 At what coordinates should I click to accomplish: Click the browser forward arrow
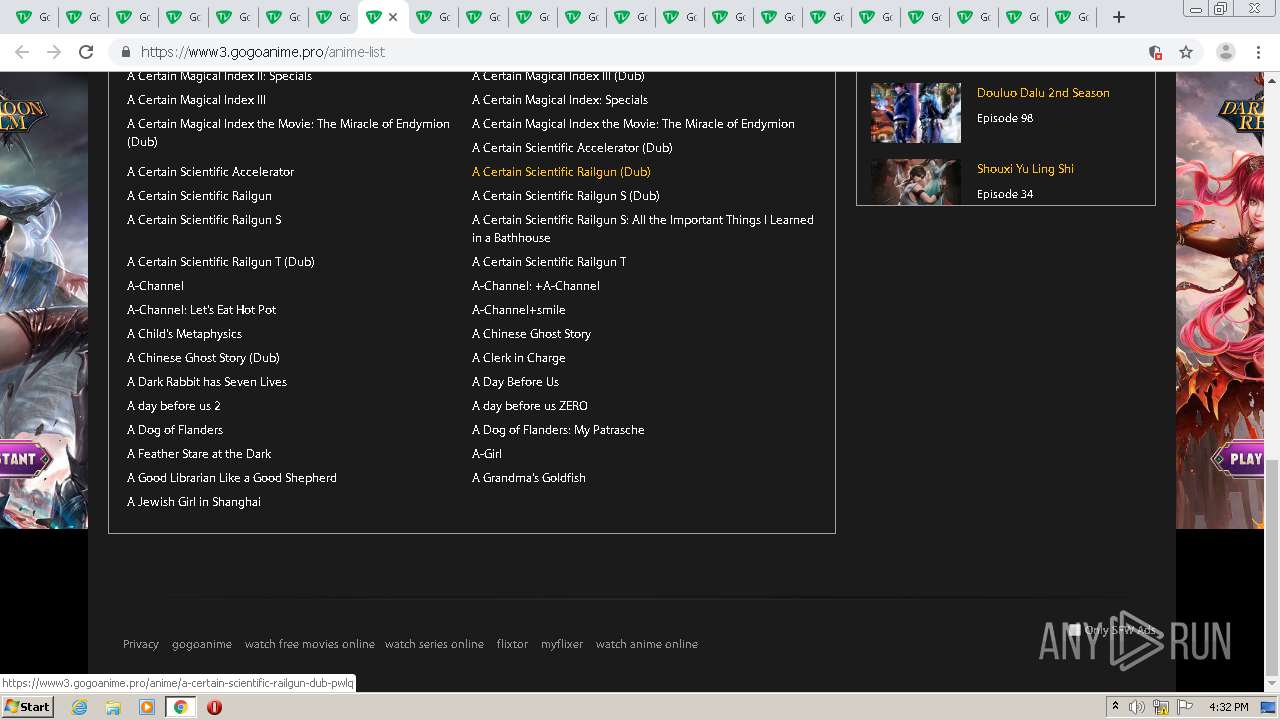pyautogui.click(x=54, y=52)
